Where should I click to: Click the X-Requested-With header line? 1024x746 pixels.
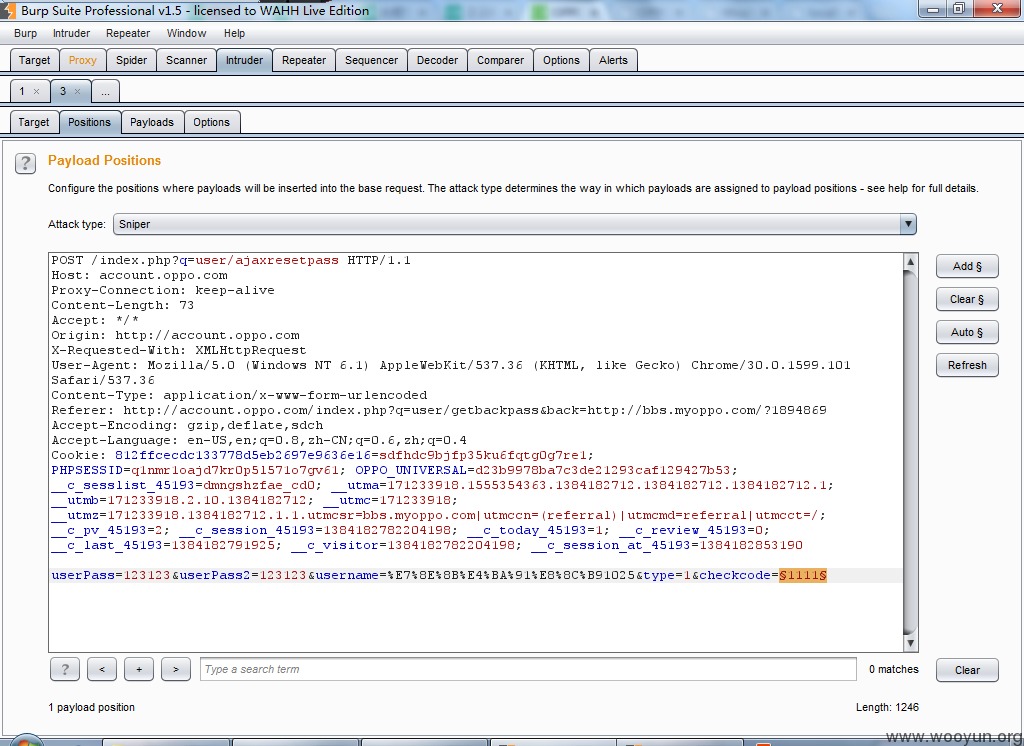click(179, 350)
